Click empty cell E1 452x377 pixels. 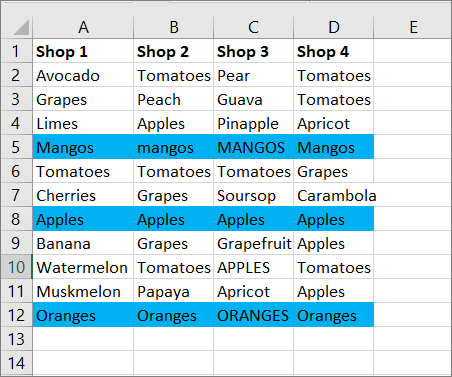point(413,51)
